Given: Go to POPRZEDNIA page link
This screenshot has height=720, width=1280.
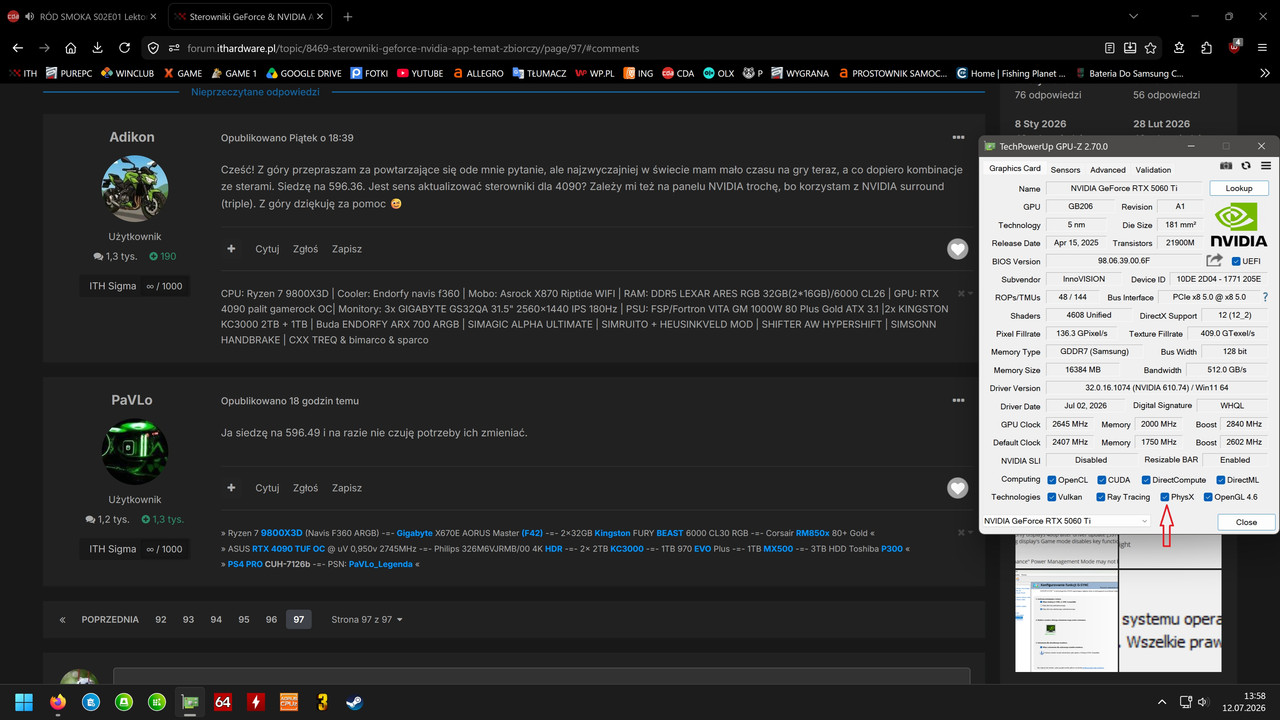Looking at the screenshot, I should pos(110,620).
